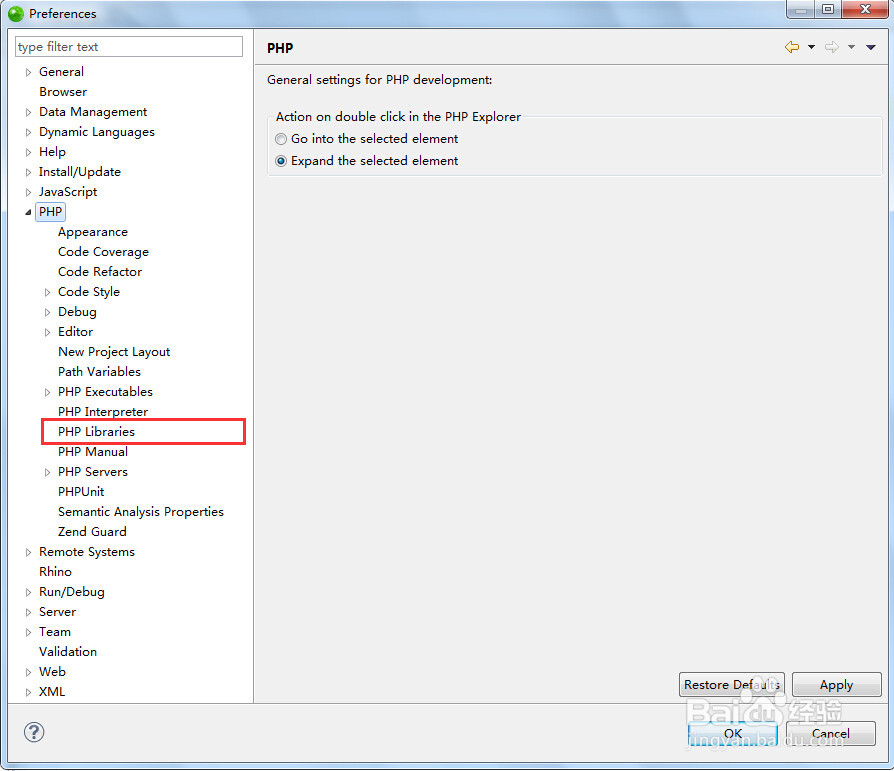Expand the PHP Executables node
Image resolution: width=894 pixels, height=771 pixels.
47,392
